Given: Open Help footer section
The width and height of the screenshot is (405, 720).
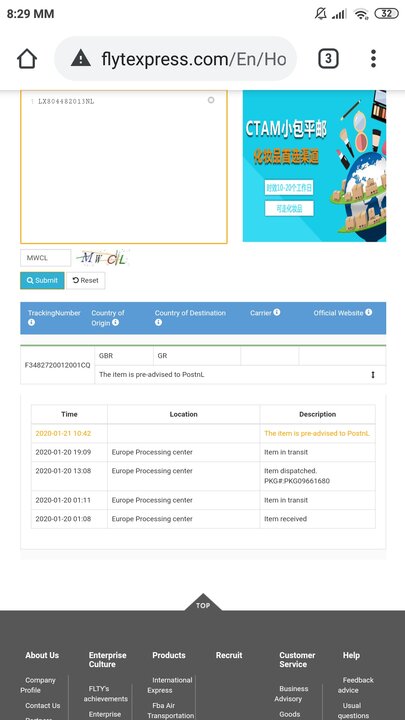Looking at the screenshot, I should pyautogui.click(x=351, y=655).
